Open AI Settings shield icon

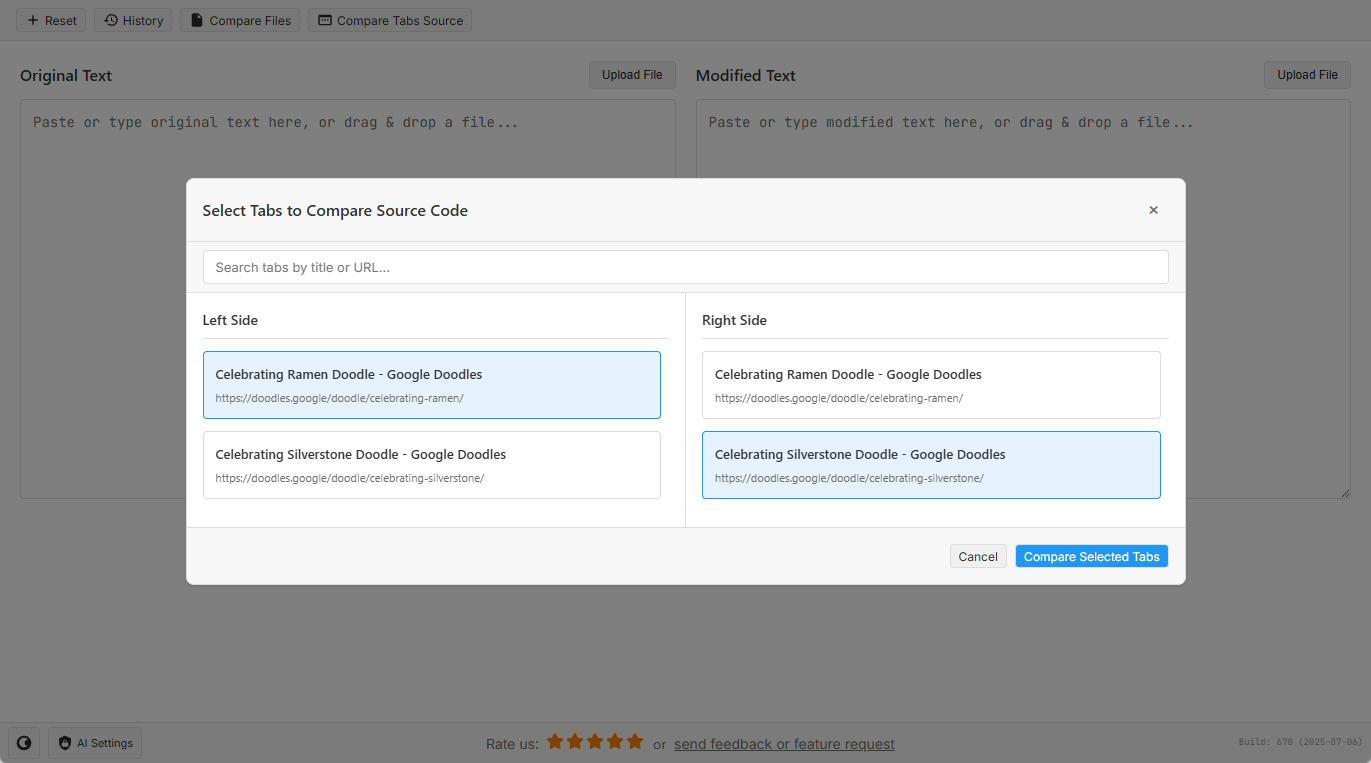[x=65, y=743]
